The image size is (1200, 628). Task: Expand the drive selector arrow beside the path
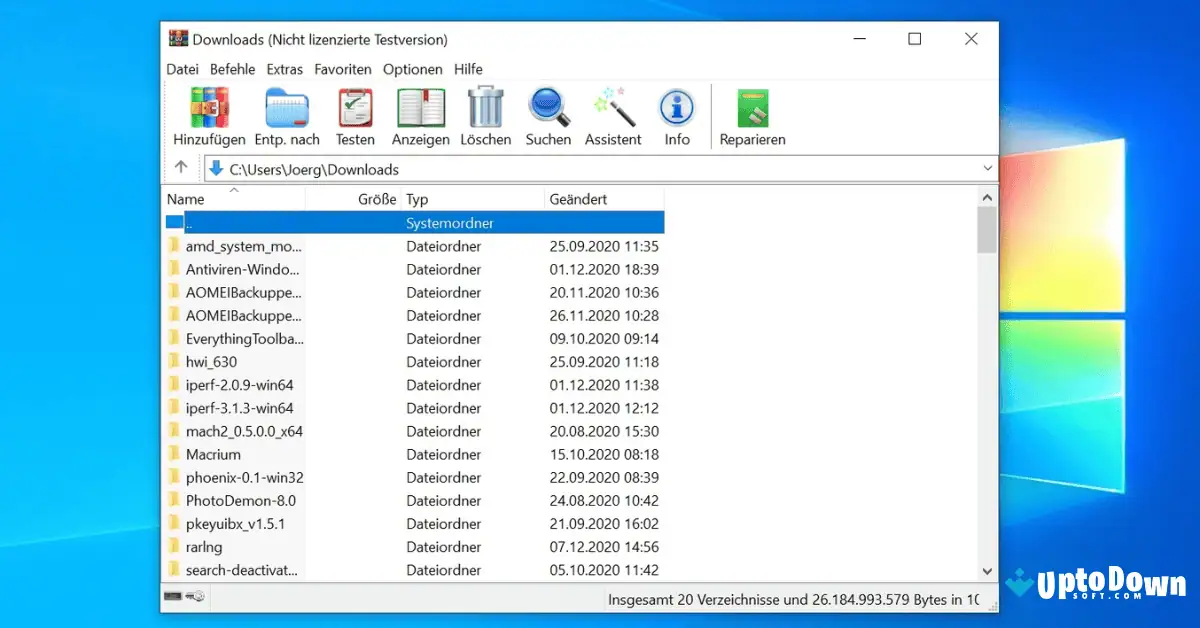tap(217, 168)
